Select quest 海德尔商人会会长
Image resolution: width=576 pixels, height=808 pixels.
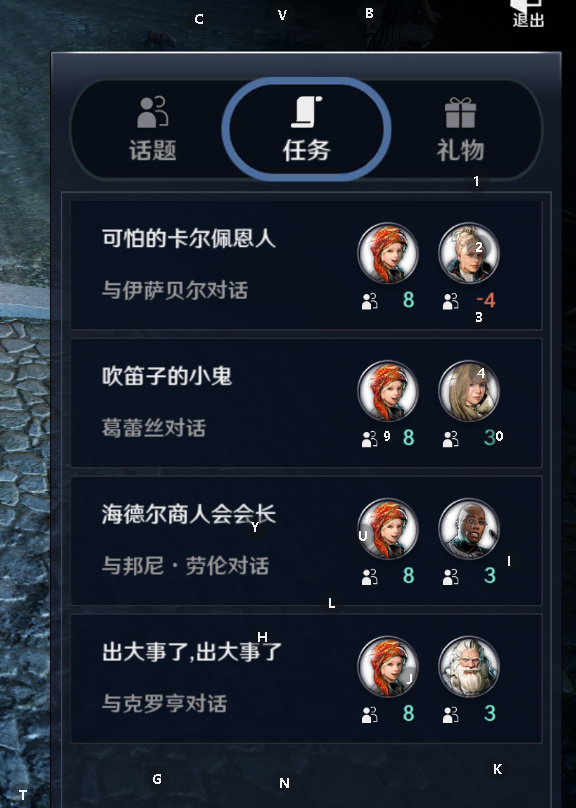(x=306, y=541)
